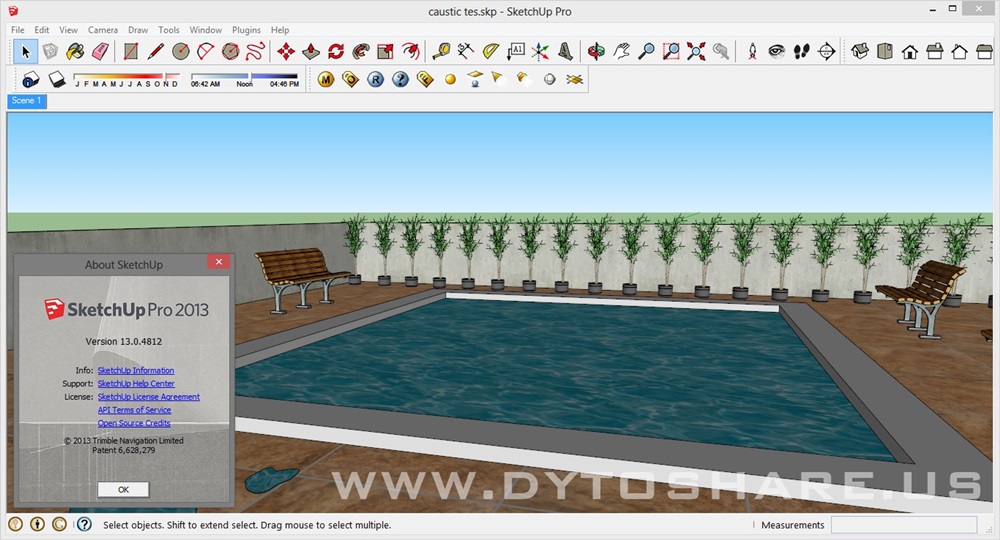The height and width of the screenshot is (540, 1000).
Task: Select the Offset tool
Action: (x=411, y=52)
